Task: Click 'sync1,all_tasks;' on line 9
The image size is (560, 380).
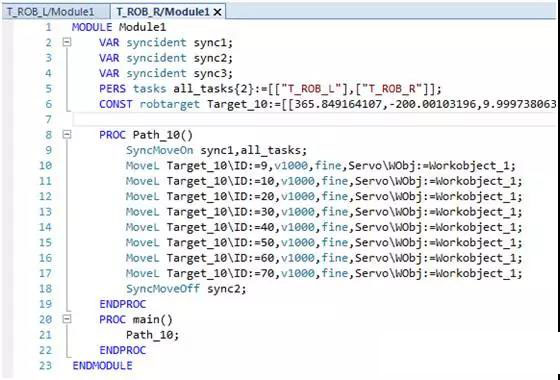Action: [x=254, y=150]
